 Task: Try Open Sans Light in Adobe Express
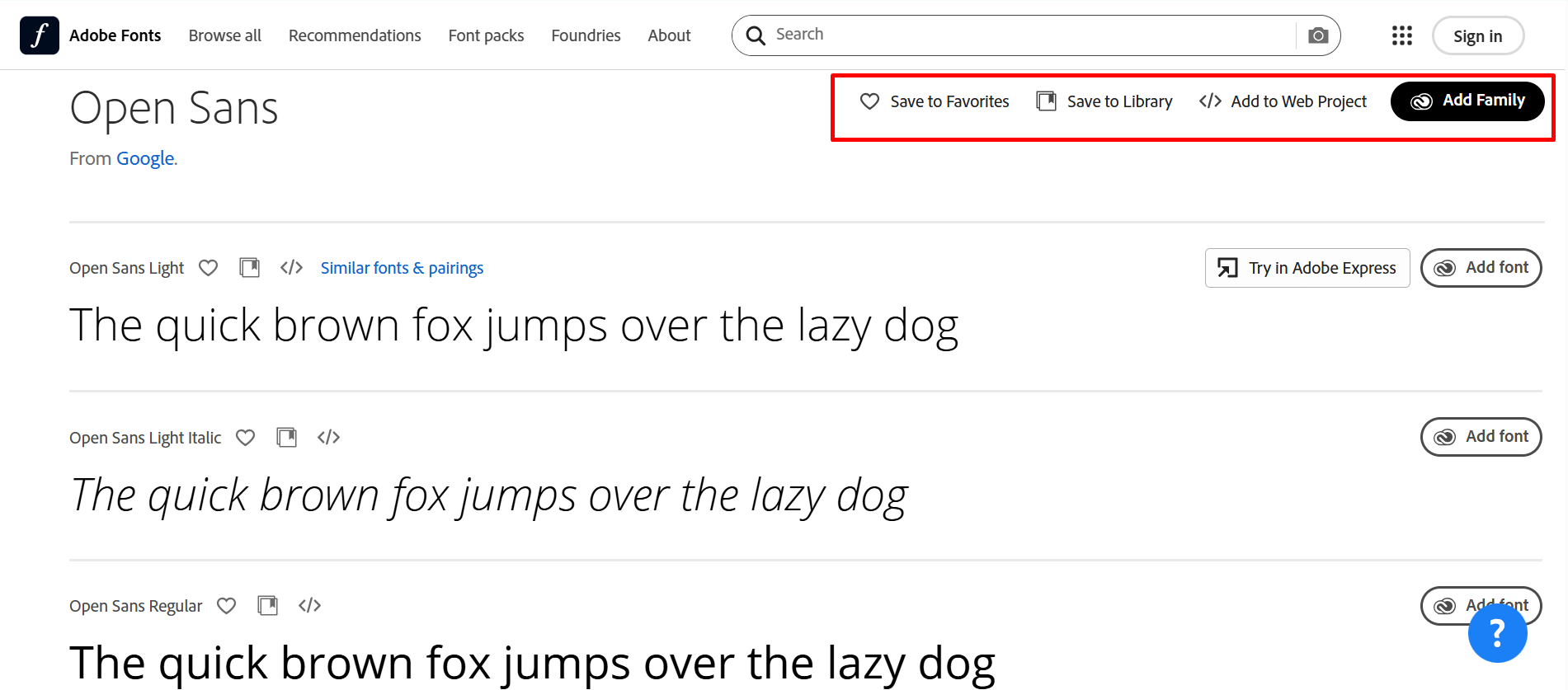point(1307,267)
